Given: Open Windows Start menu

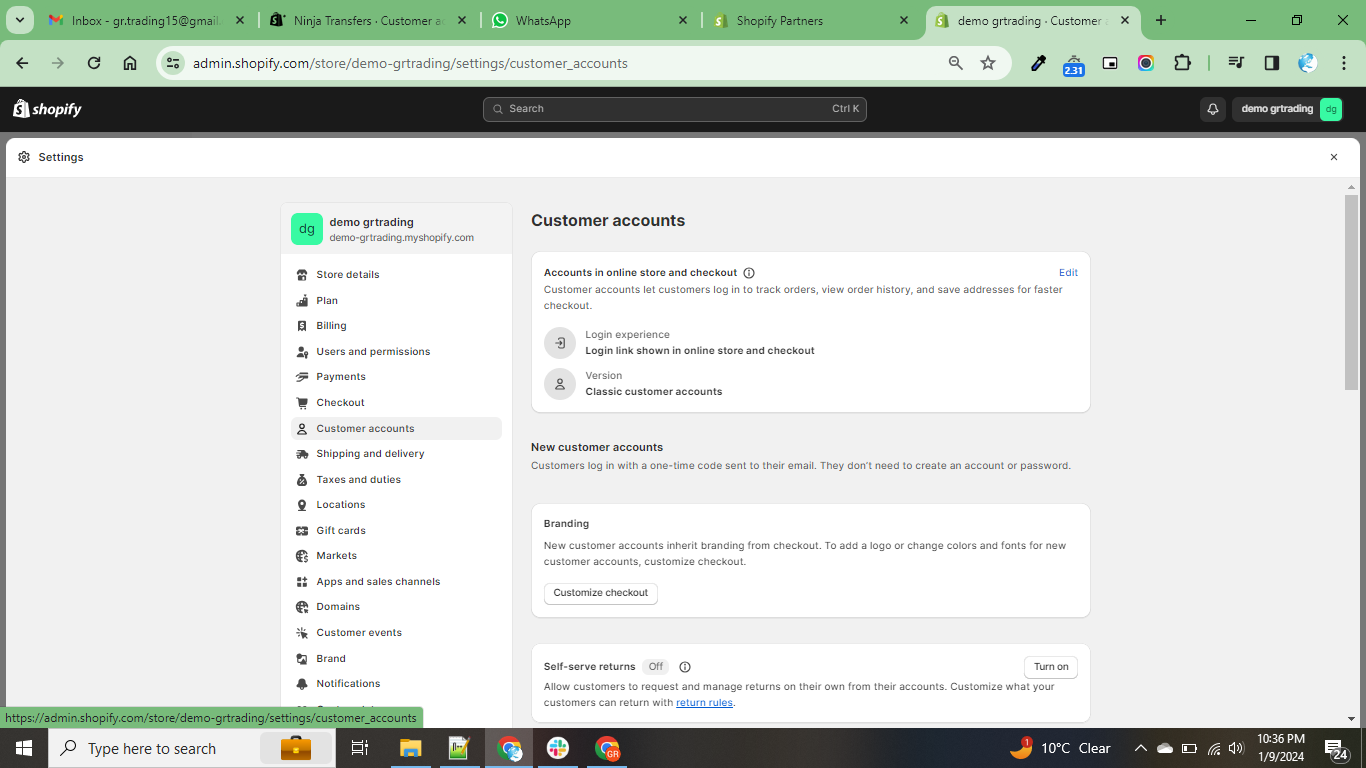Looking at the screenshot, I should [23, 748].
